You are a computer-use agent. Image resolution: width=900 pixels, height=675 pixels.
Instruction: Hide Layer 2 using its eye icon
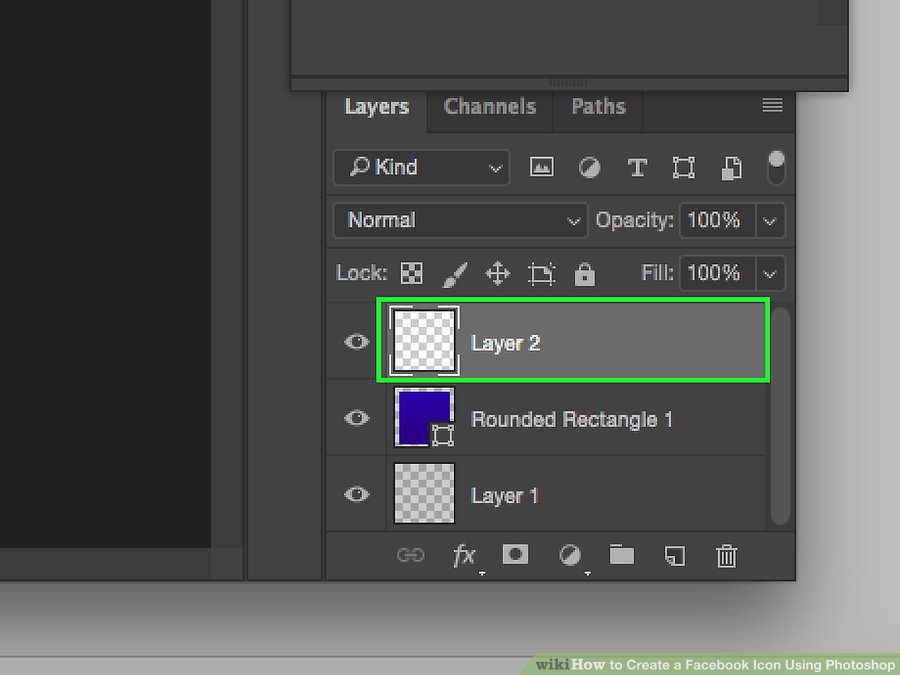(356, 342)
